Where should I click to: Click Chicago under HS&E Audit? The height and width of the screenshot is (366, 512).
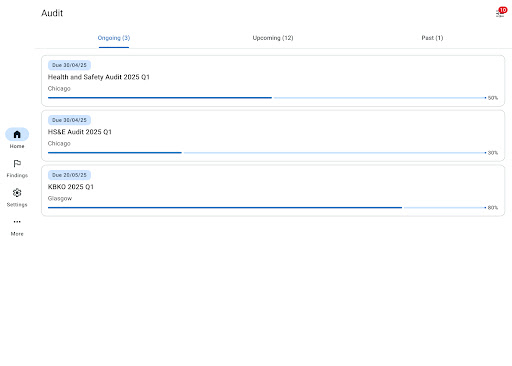pos(59,144)
